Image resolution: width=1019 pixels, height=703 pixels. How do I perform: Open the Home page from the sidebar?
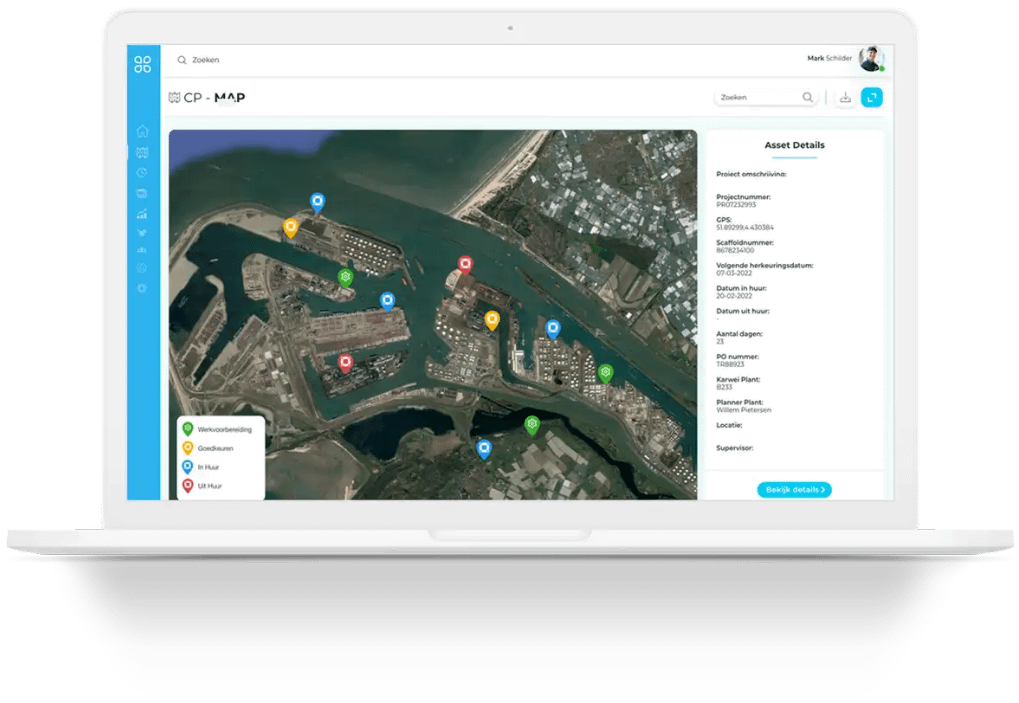click(x=142, y=130)
